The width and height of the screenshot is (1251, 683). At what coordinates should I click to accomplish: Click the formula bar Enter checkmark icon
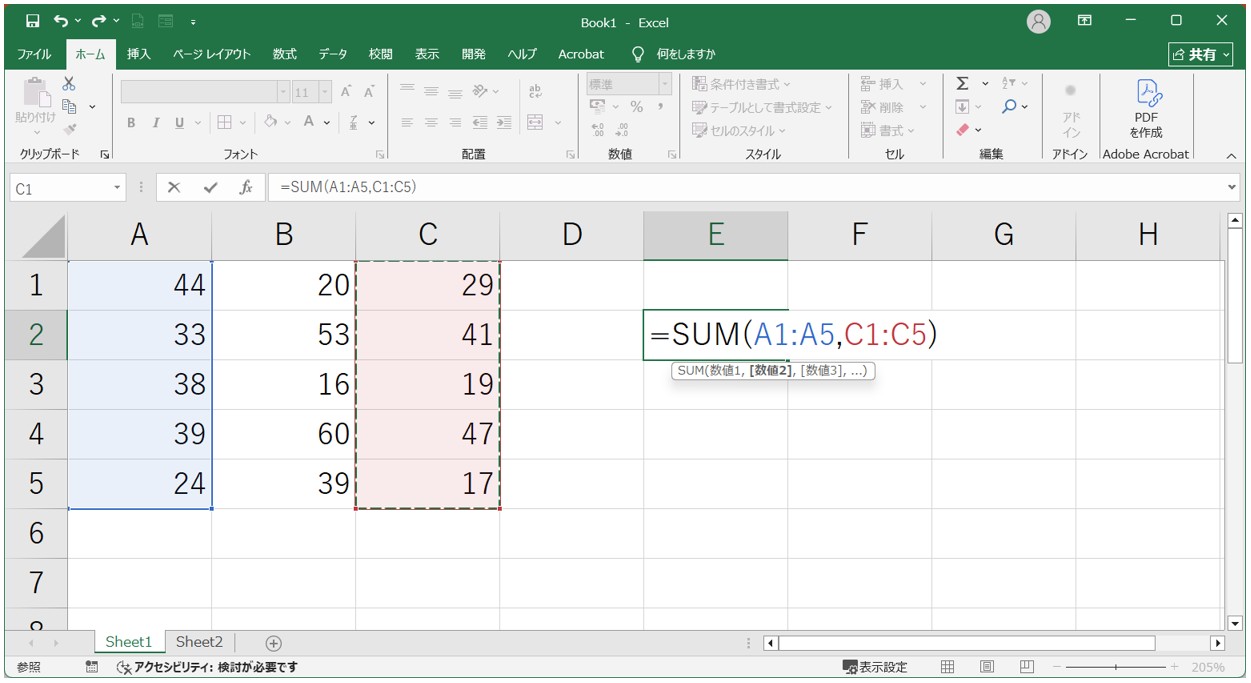[x=210, y=187]
